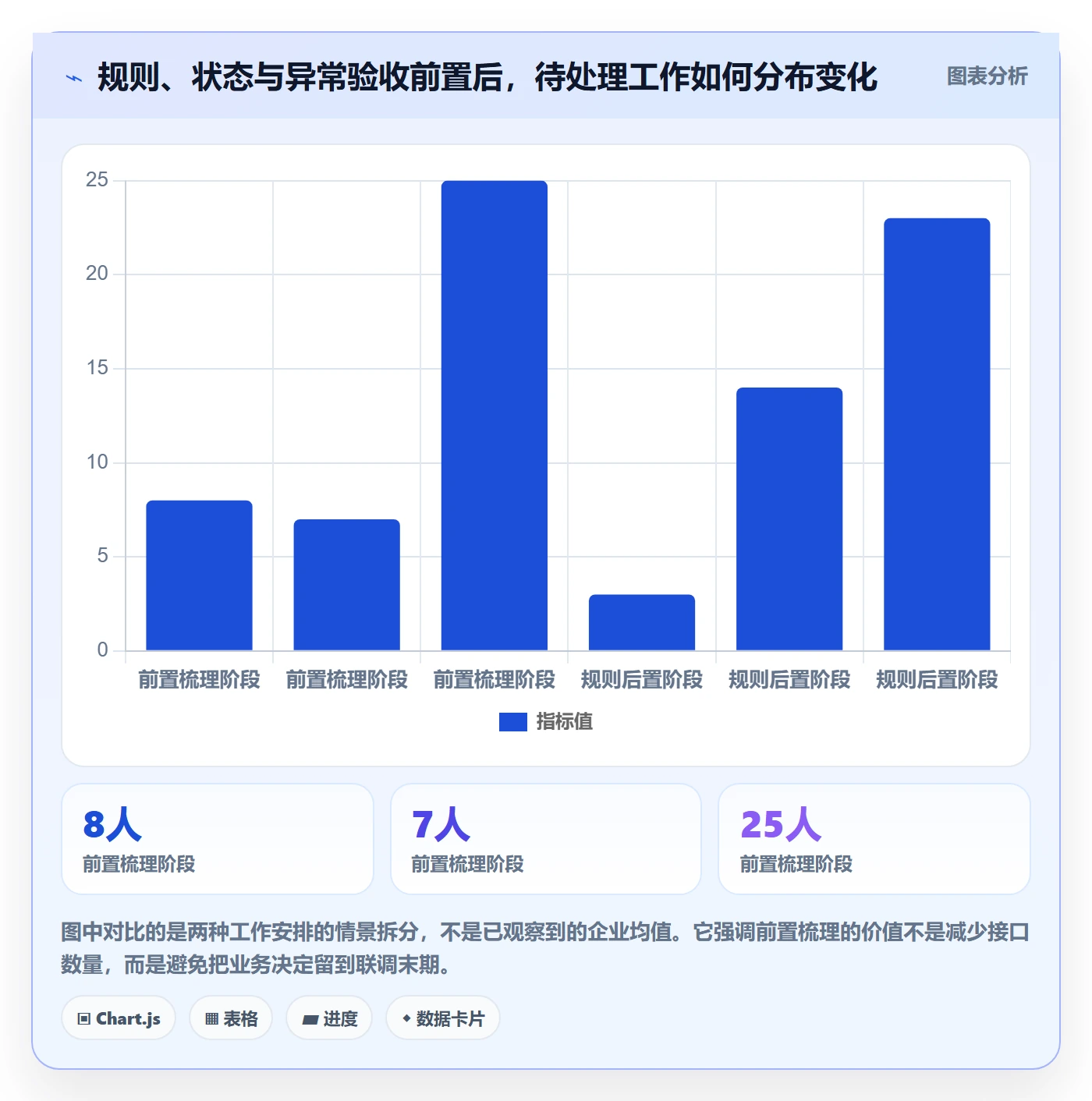Select the 进度 tag chip

[x=329, y=1018]
